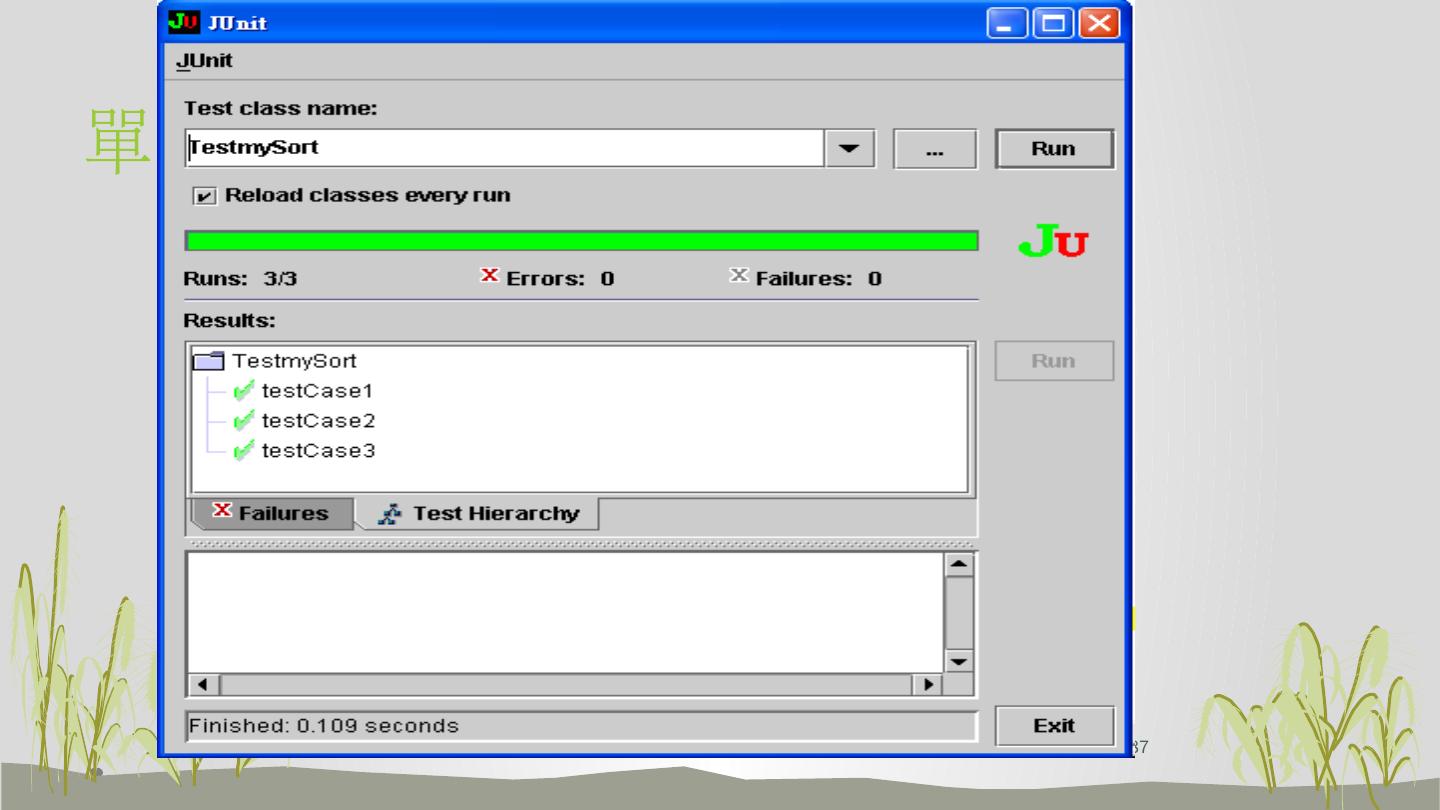Click the gray X icon next to Failures count
This screenshot has height=810, width=1440.
[739, 277]
